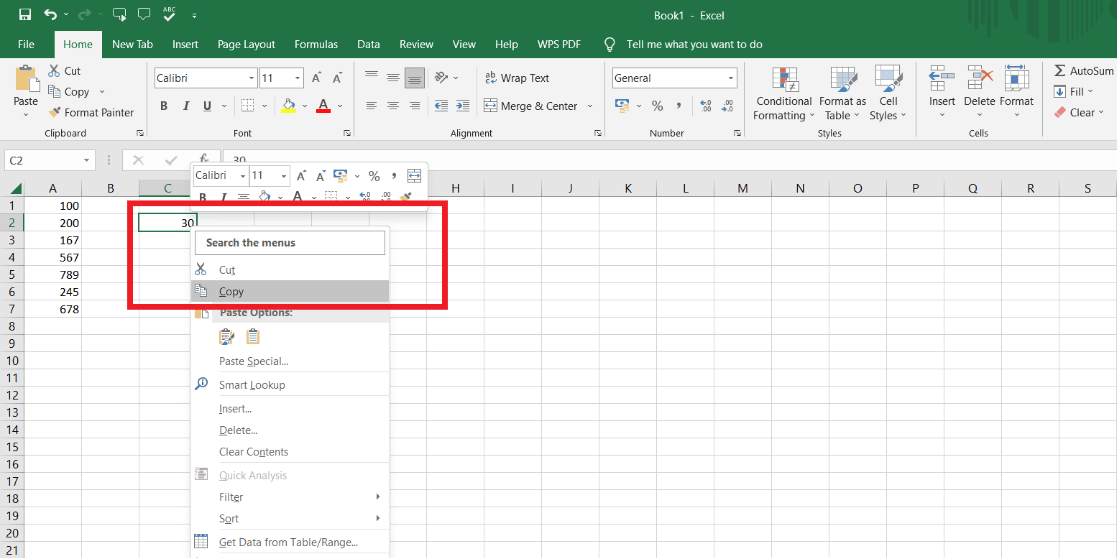Click the Select All corner triangle of the sheet
This screenshot has height=558, width=1117.
[16, 189]
